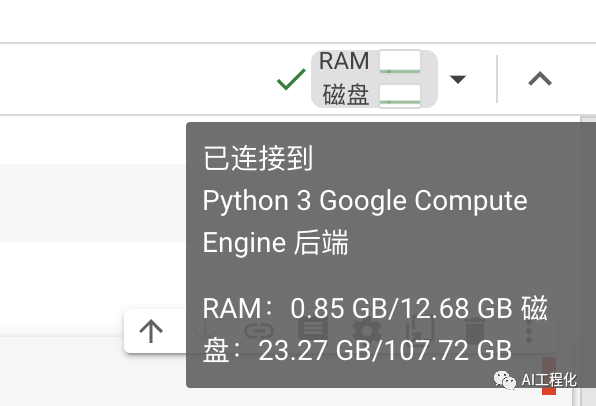
Task: Click the 磁盘 label in the toolbar
Action: (x=346, y=95)
